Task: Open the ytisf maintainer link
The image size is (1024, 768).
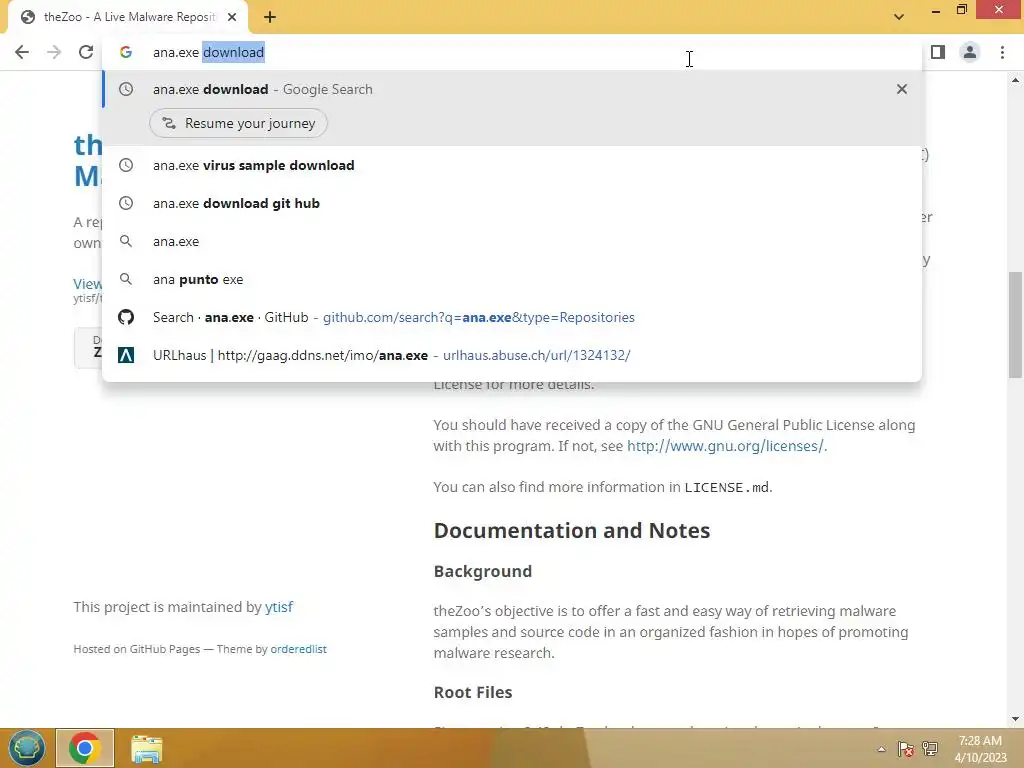Action: pyautogui.click(x=279, y=607)
